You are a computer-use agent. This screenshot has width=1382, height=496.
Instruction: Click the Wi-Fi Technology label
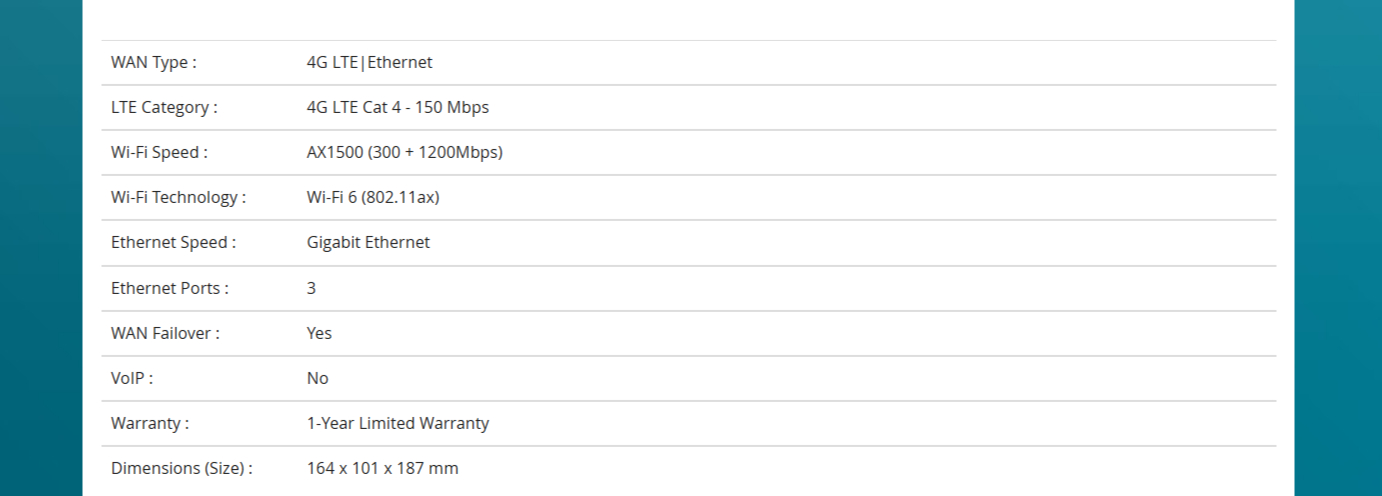pyautogui.click(x=178, y=197)
